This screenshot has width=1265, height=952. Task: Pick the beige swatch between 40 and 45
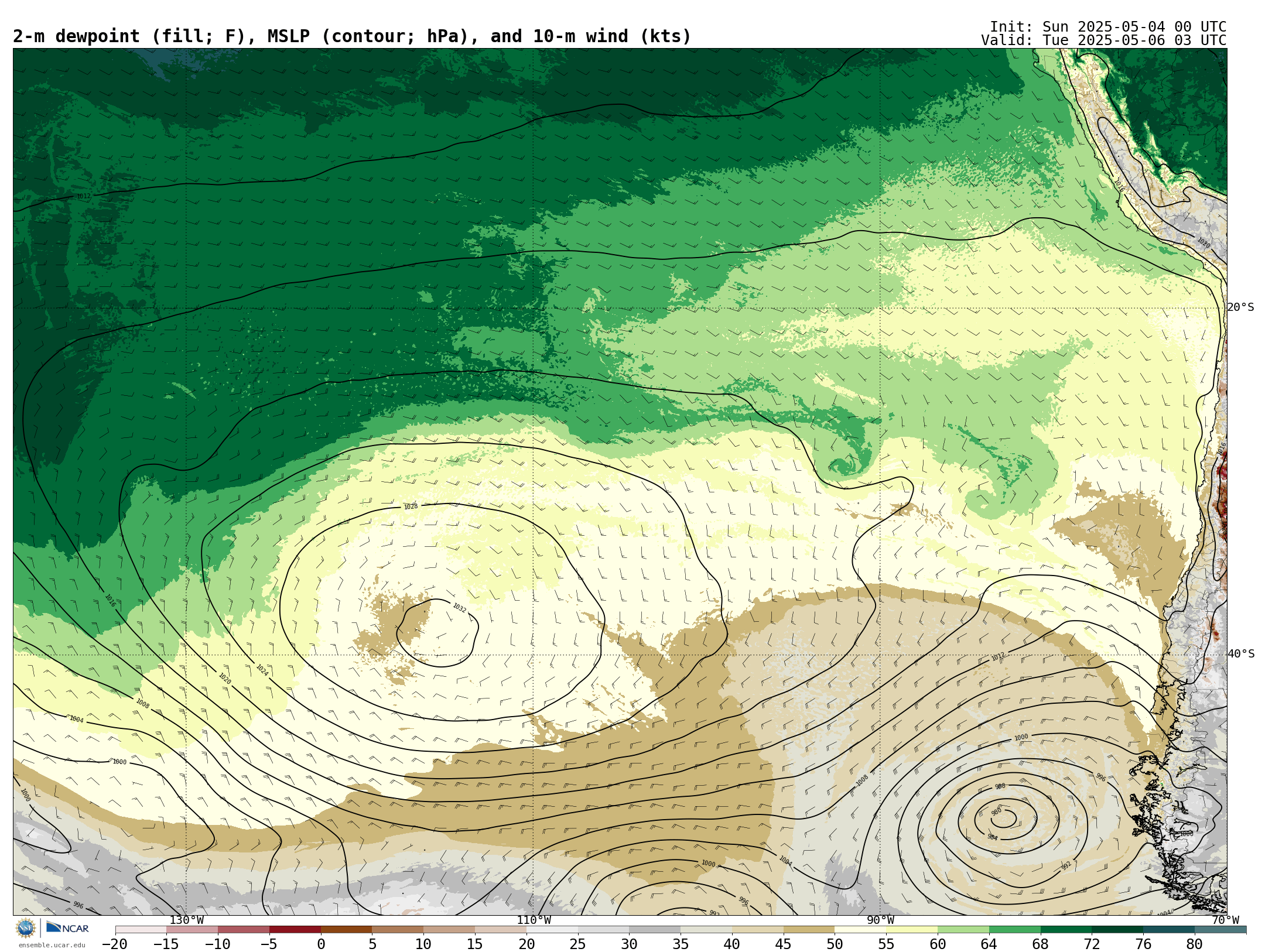tap(758, 930)
